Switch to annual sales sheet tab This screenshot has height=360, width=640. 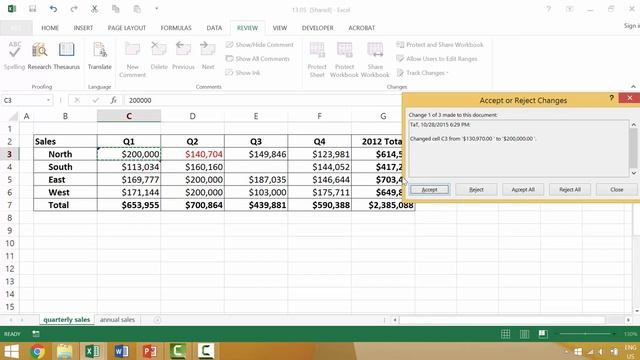coord(117,320)
